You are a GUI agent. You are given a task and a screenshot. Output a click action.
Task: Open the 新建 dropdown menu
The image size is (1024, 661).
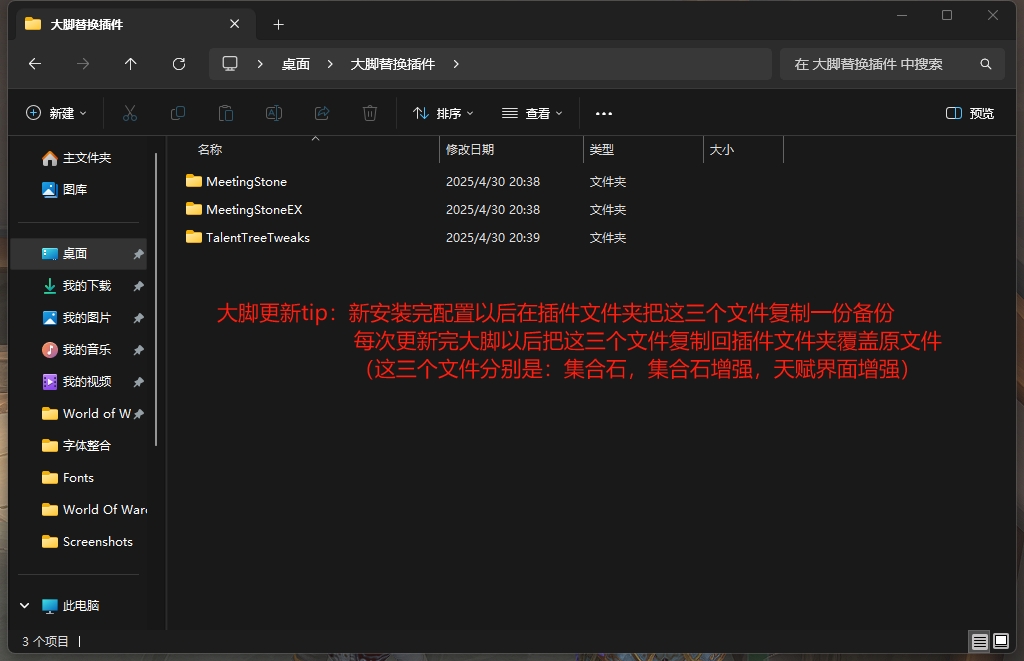pos(56,113)
